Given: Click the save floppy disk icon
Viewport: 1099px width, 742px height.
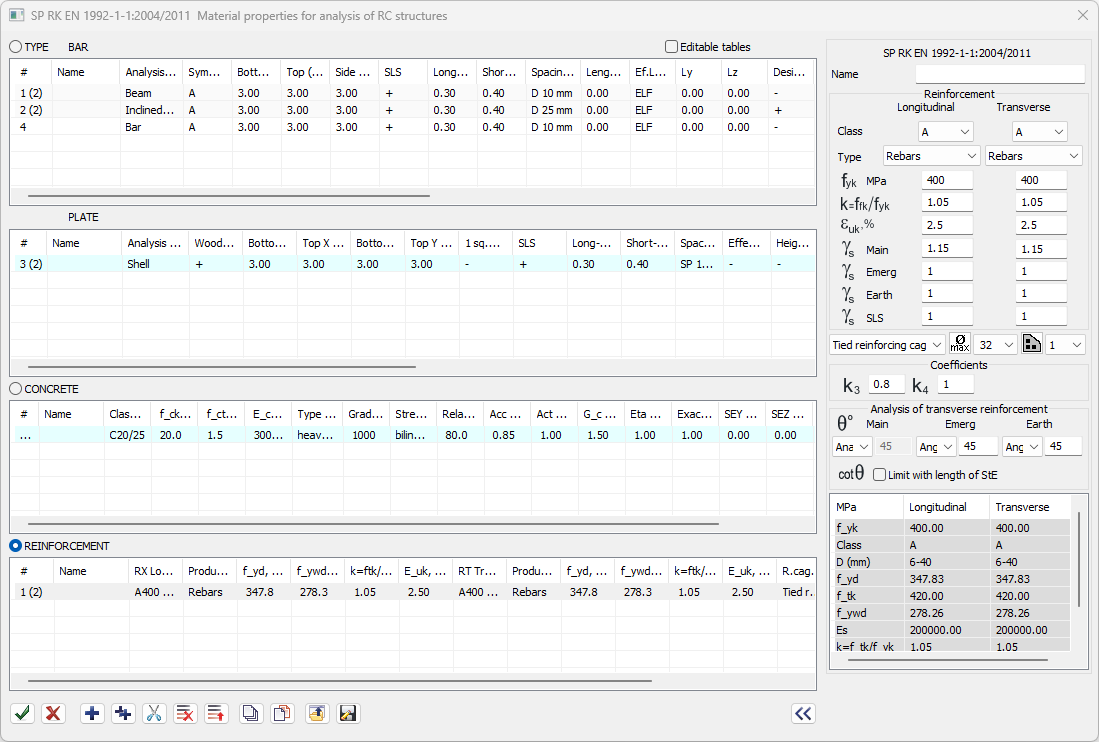Looking at the screenshot, I should pos(348,713).
